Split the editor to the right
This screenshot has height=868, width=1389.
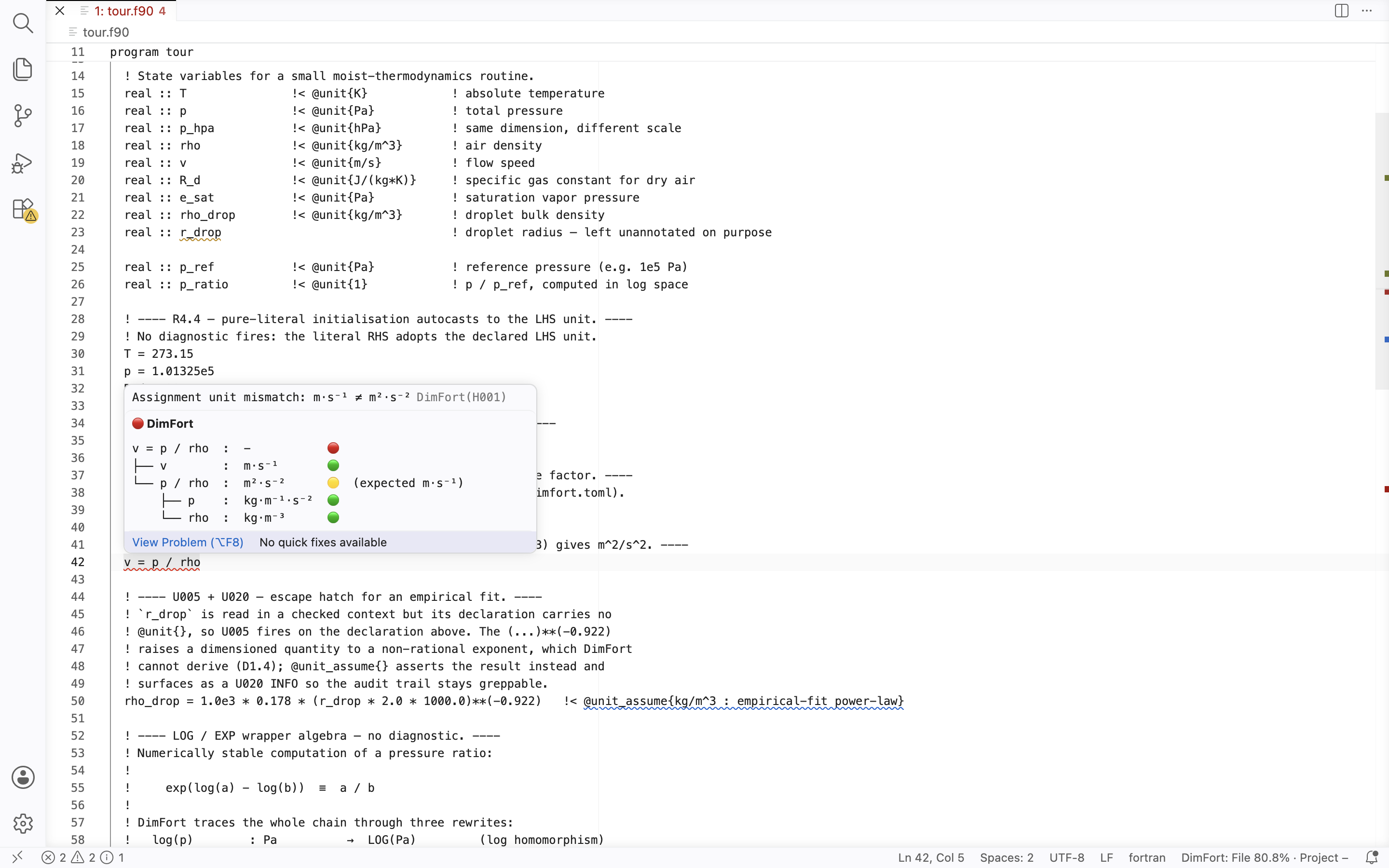click(x=1341, y=11)
